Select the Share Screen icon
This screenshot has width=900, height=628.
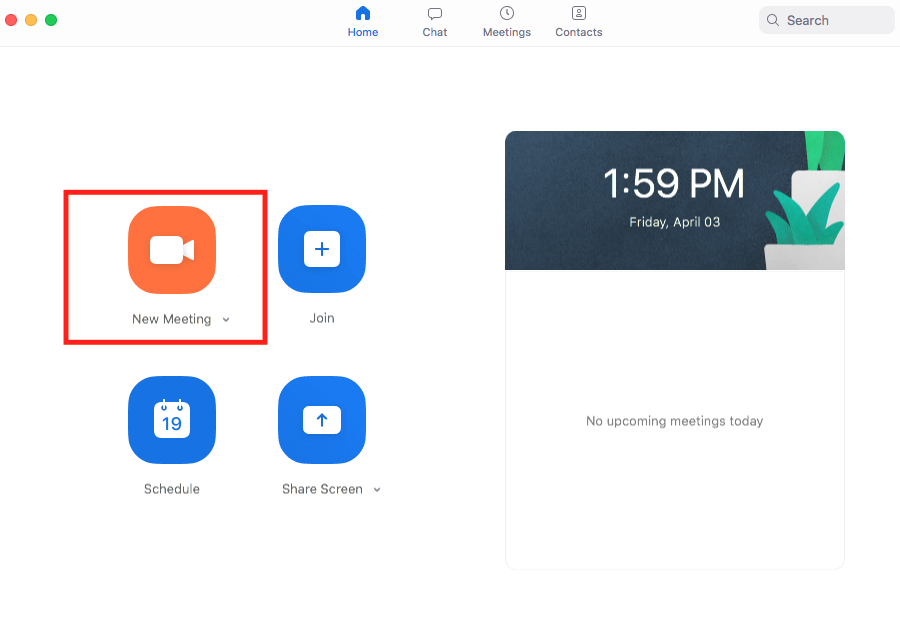[321, 420]
